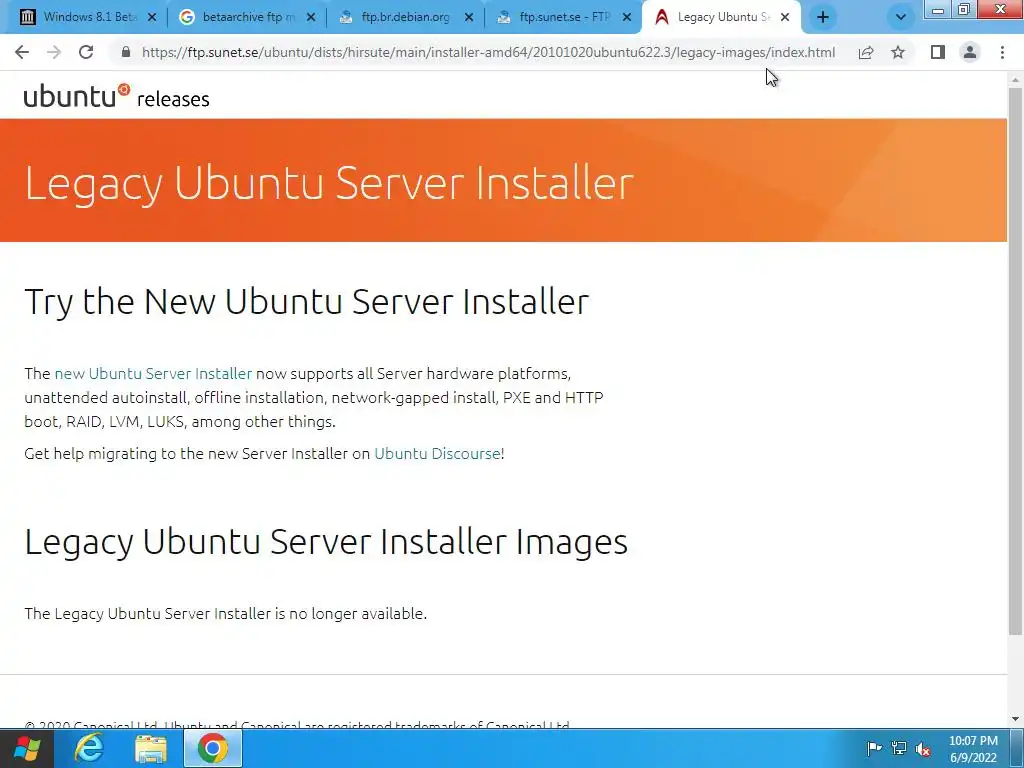Open the clock showing 10:07 PM
Image resolution: width=1024 pixels, height=768 pixels.
(973, 749)
